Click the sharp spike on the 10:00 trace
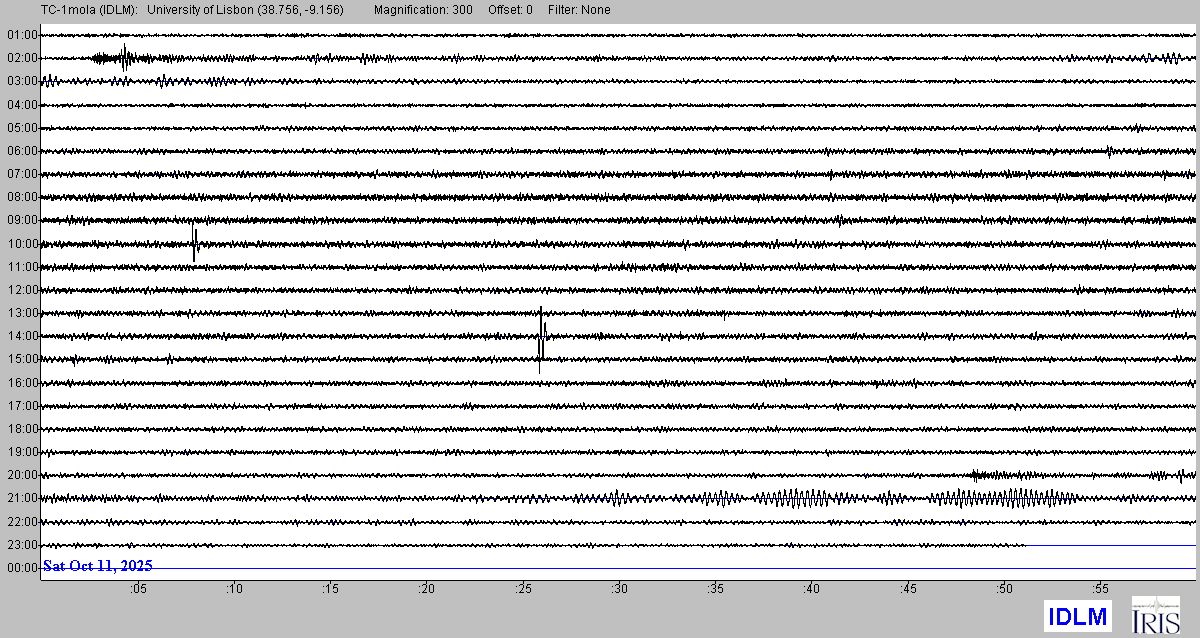 click(x=195, y=244)
